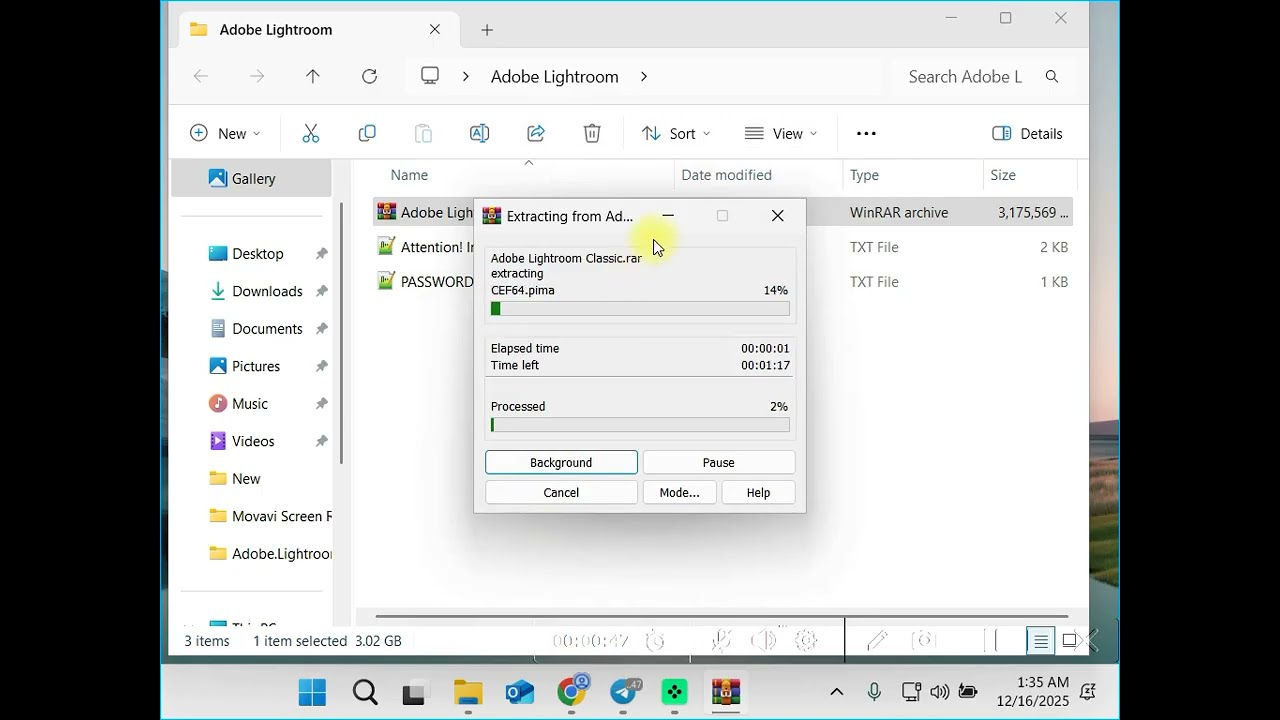The image size is (1280, 720).
Task: Click the Share icon in toolbar
Action: coord(536,133)
